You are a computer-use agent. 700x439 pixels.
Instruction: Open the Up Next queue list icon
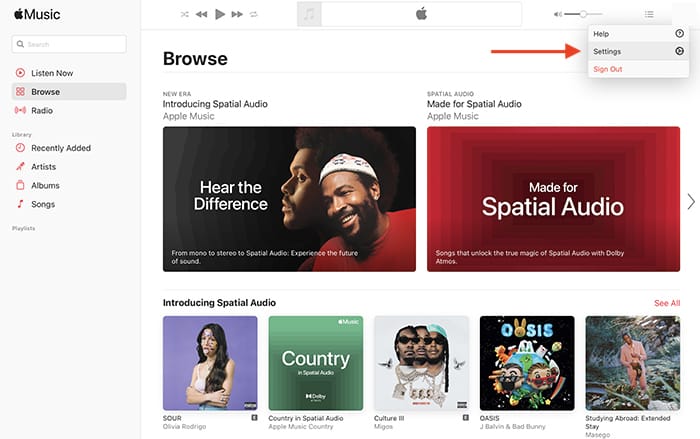(649, 14)
